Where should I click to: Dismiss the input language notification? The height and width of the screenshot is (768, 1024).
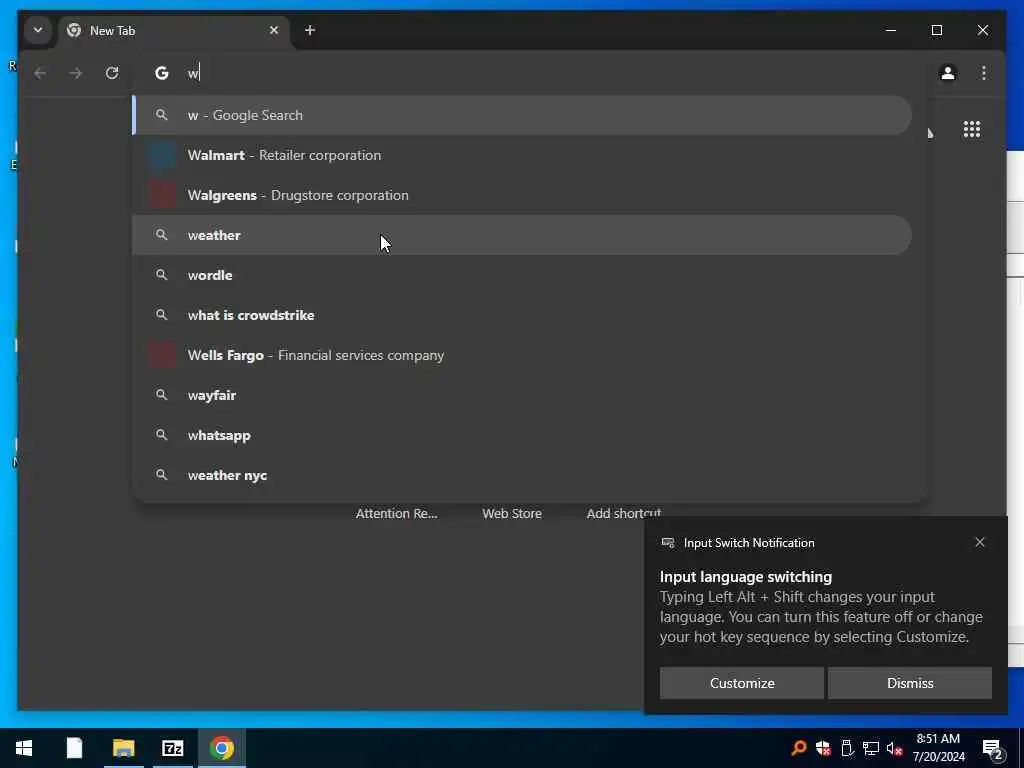pyautogui.click(x=910, y=683)
